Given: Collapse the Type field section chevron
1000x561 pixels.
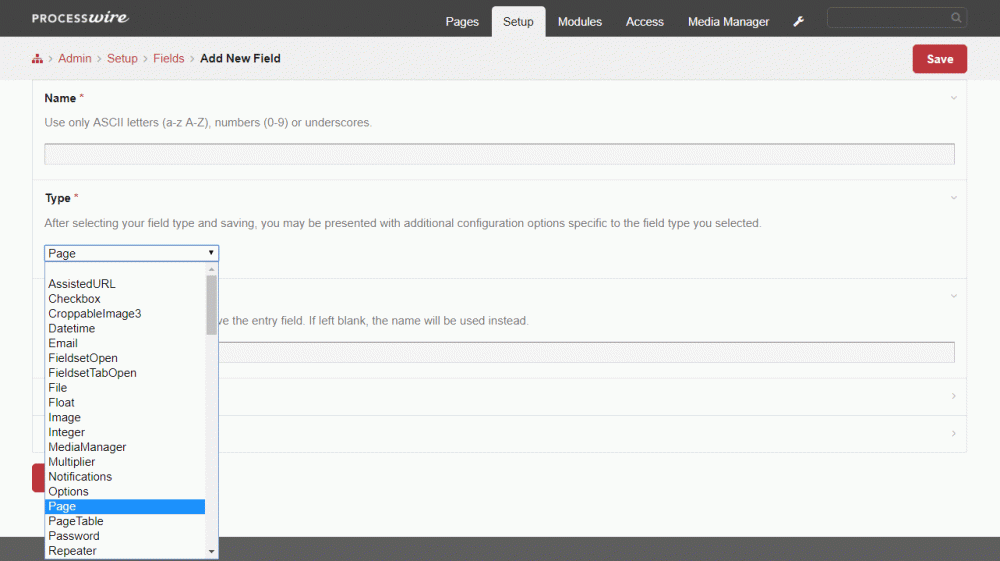Looking at the screenshot, I should pos(953,198).
